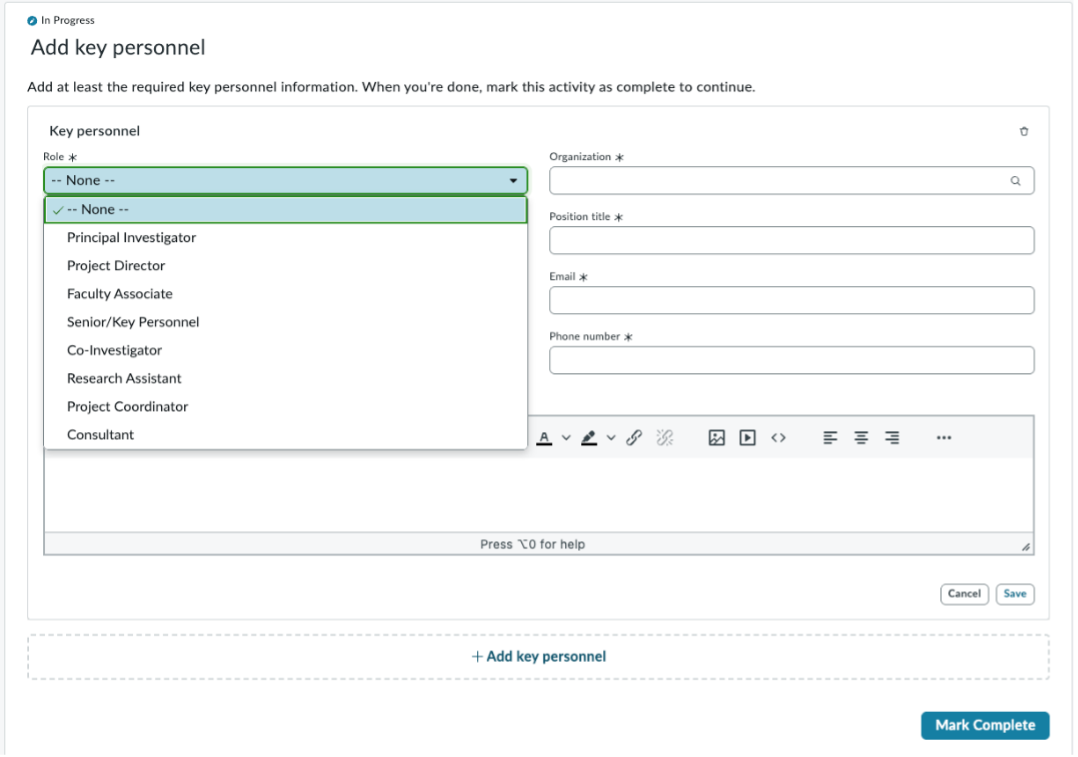1078x757 pixels.
Task: Choose Co-Investigator role
Action: 285,351
